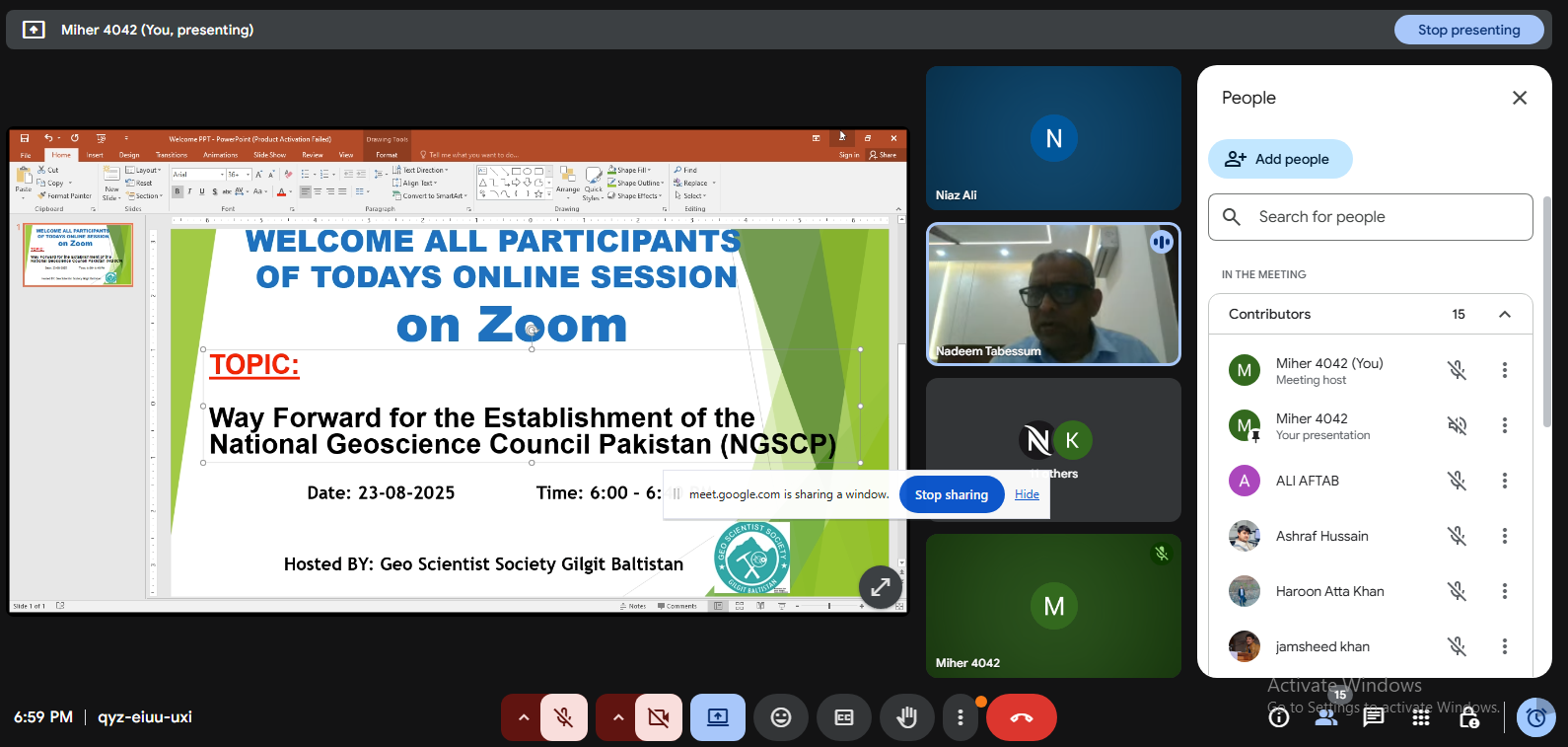Open the Insert tab in PowerPoint
Image resolution: width=1568 pixels, height=747 pixels.
[95, 155]
